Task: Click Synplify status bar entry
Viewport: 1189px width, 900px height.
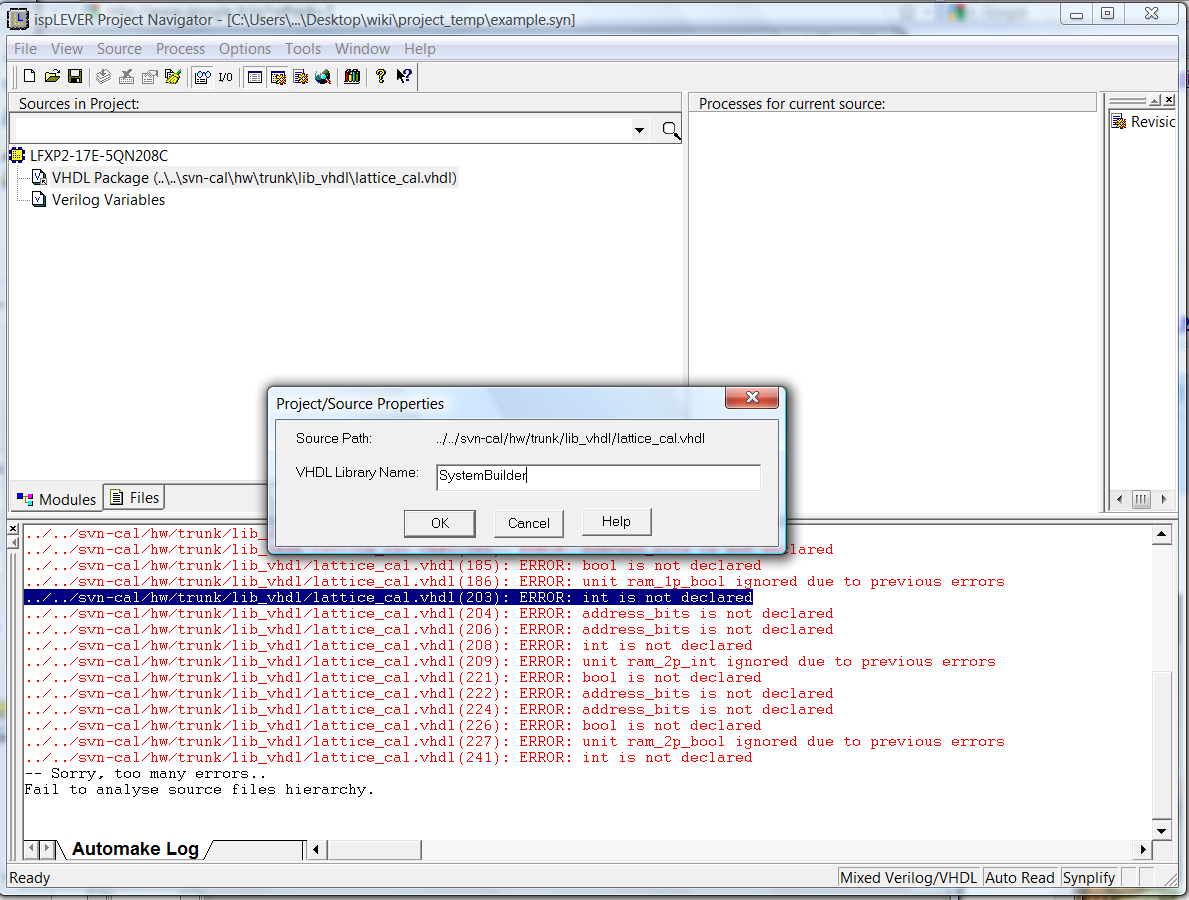Action: (x=1089, y=877)
